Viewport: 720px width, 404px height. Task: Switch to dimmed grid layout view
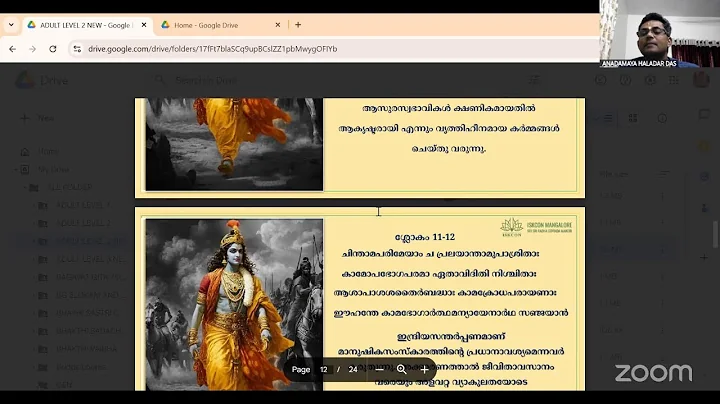click(633, 118)
